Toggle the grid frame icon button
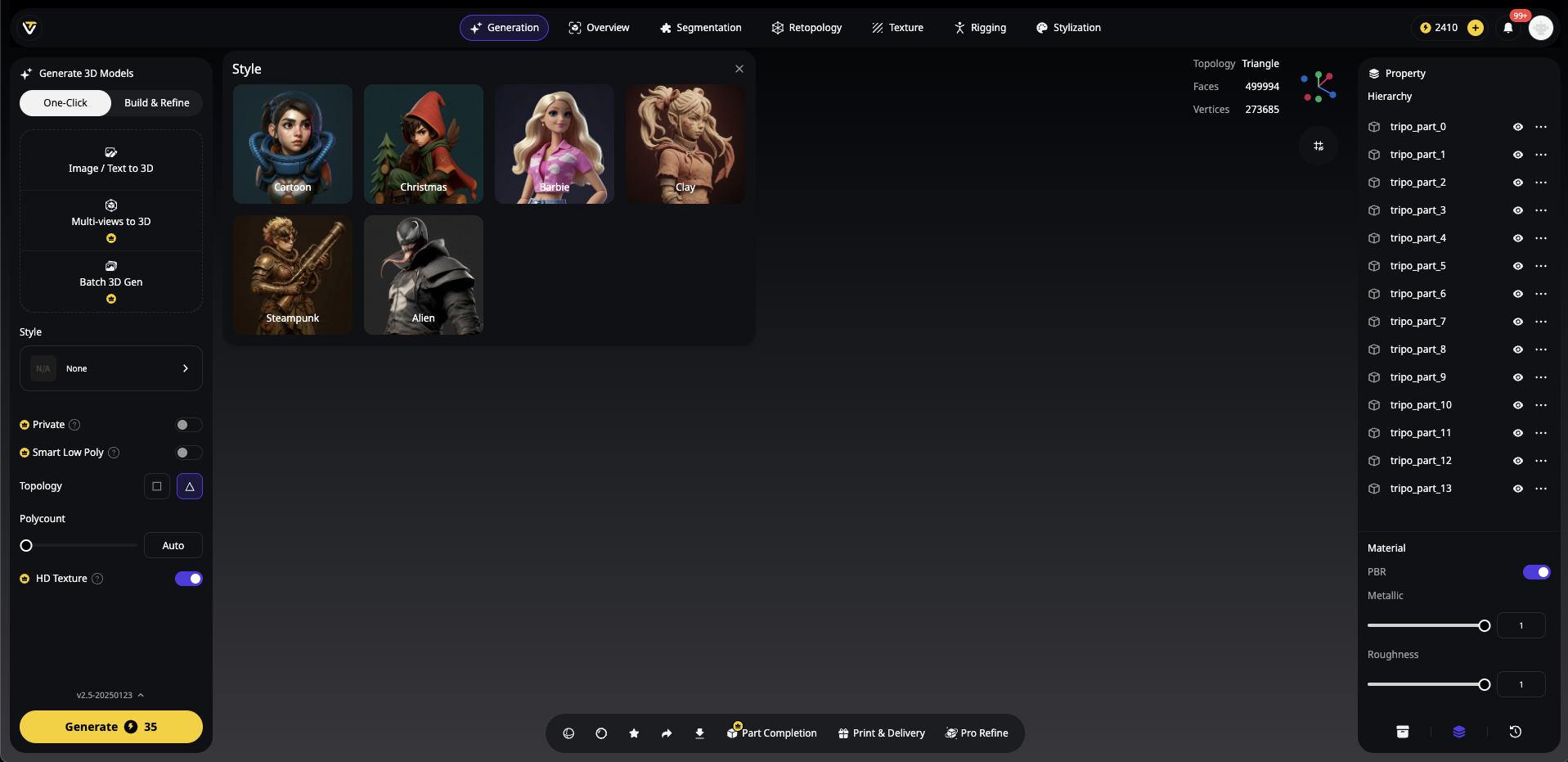 coord(1319,146)
